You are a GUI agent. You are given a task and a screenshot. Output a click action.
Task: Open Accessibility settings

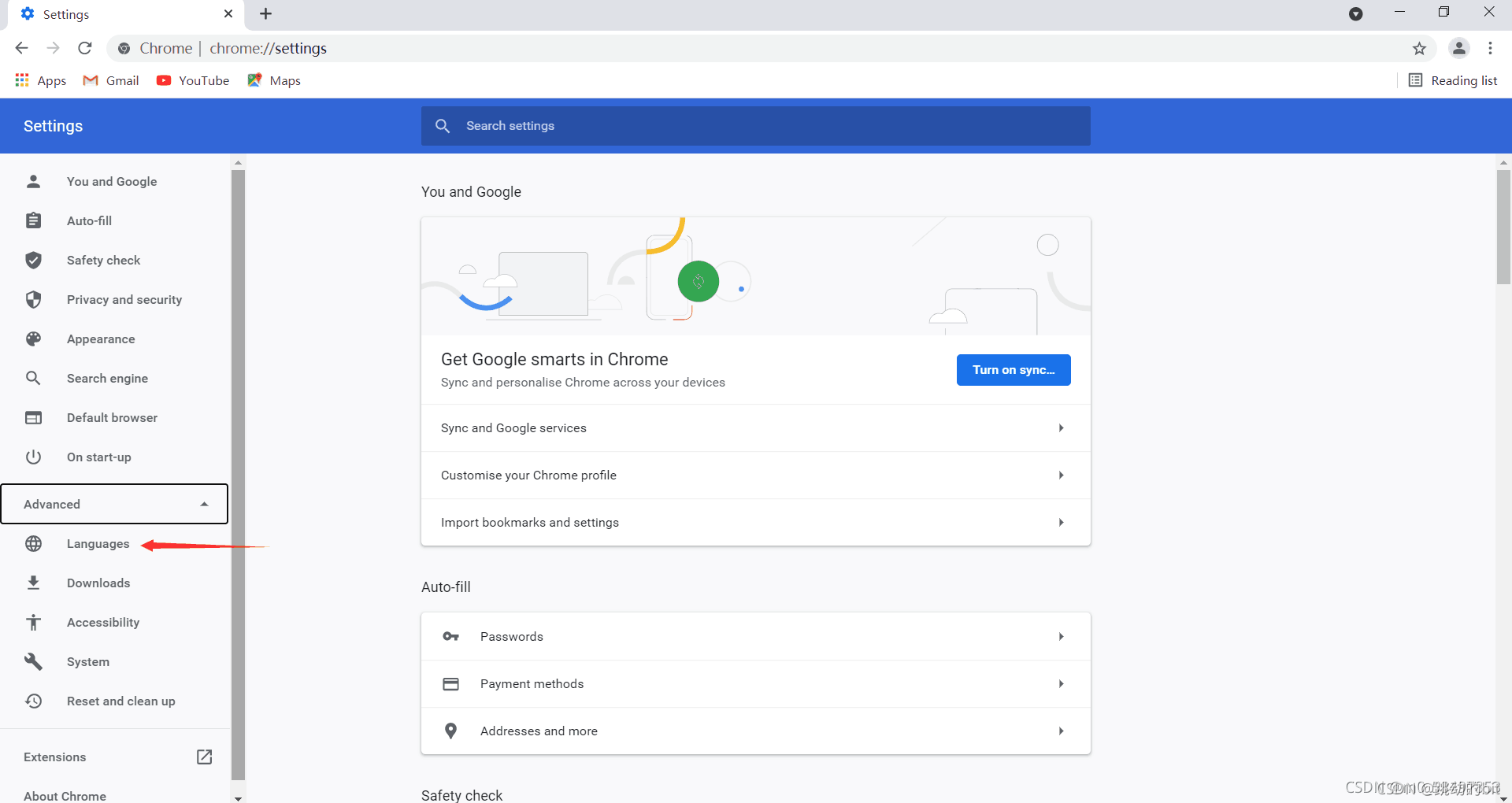tap(103, 622)
